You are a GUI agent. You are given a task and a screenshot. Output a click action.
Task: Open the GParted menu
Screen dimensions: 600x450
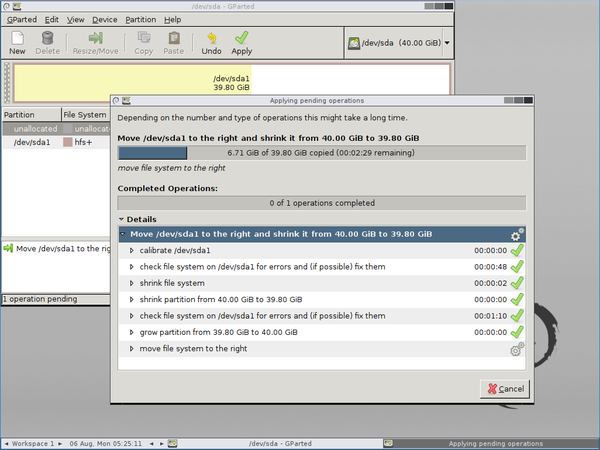click(22, 20)
